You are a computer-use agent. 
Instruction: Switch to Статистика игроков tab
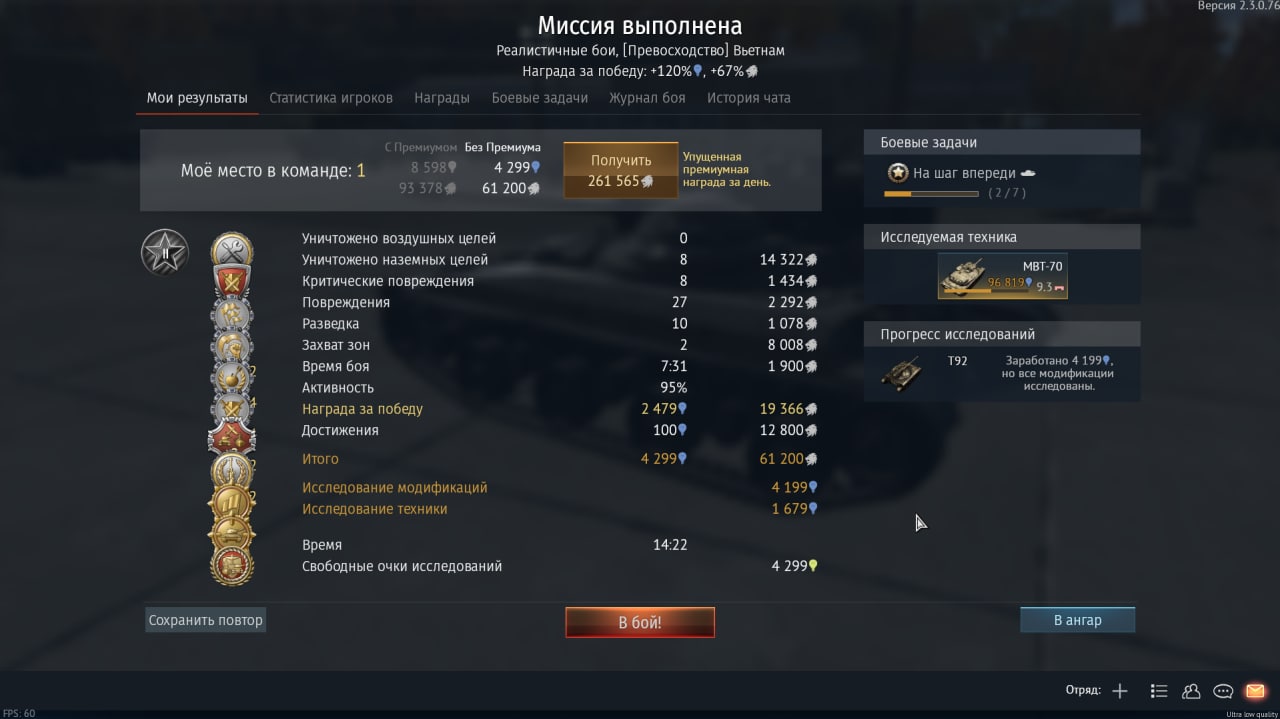tap(331, 98)
